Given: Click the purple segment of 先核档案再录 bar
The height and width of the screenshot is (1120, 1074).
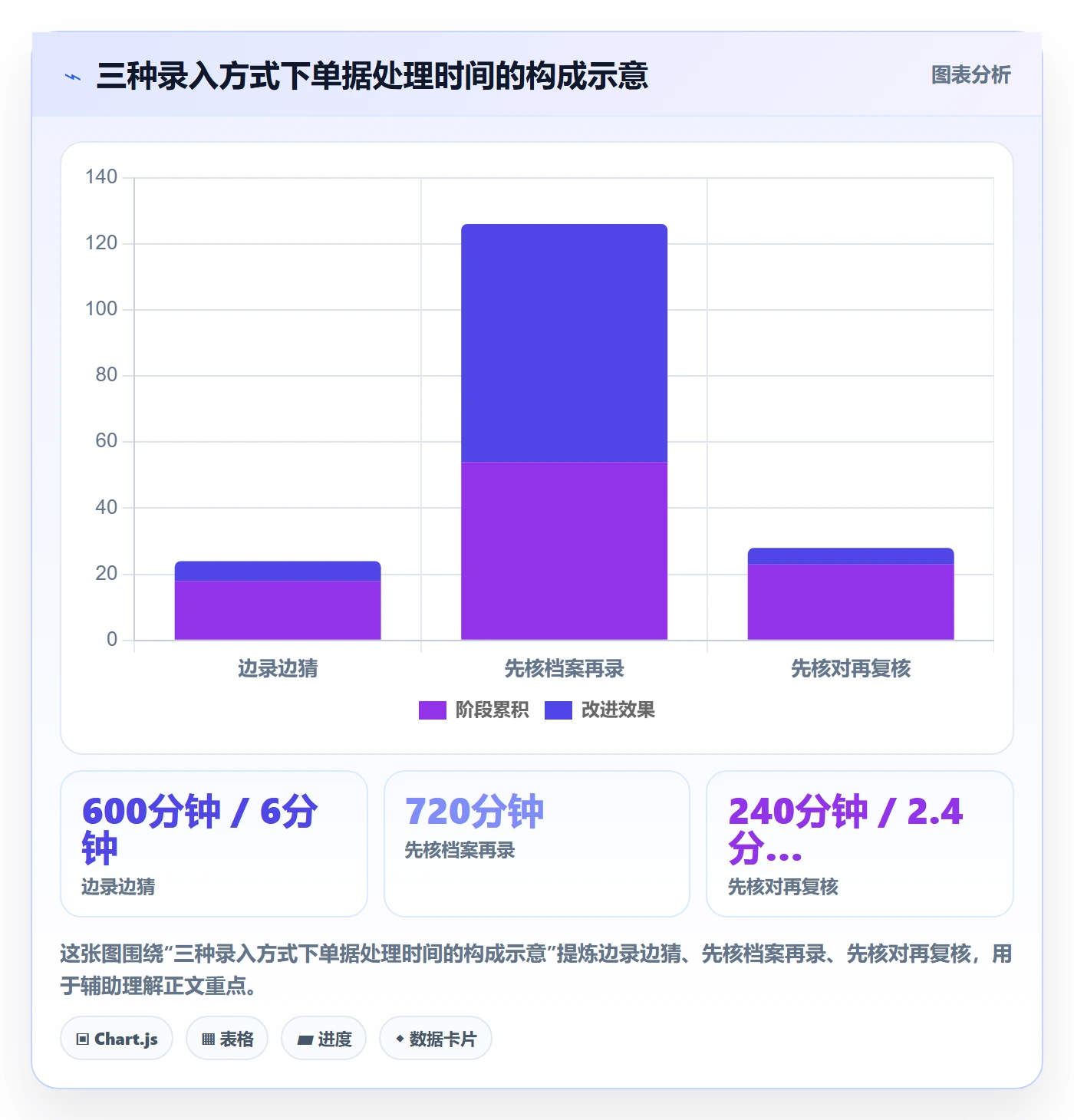Looking at the screenshot, I should pyautogui.click(x=564, y=551).
